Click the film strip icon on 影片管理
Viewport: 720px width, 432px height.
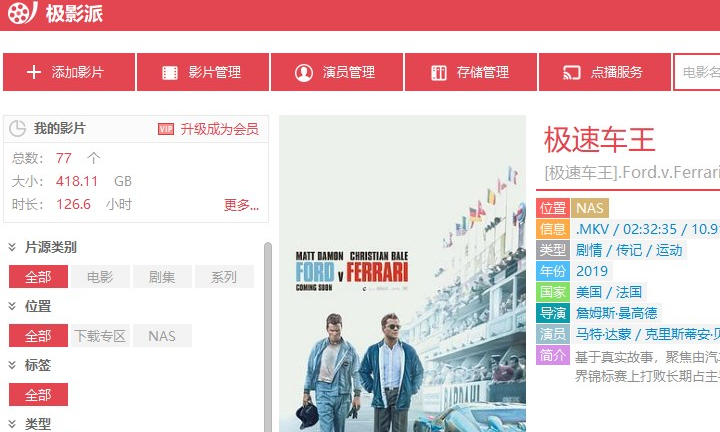170,73
